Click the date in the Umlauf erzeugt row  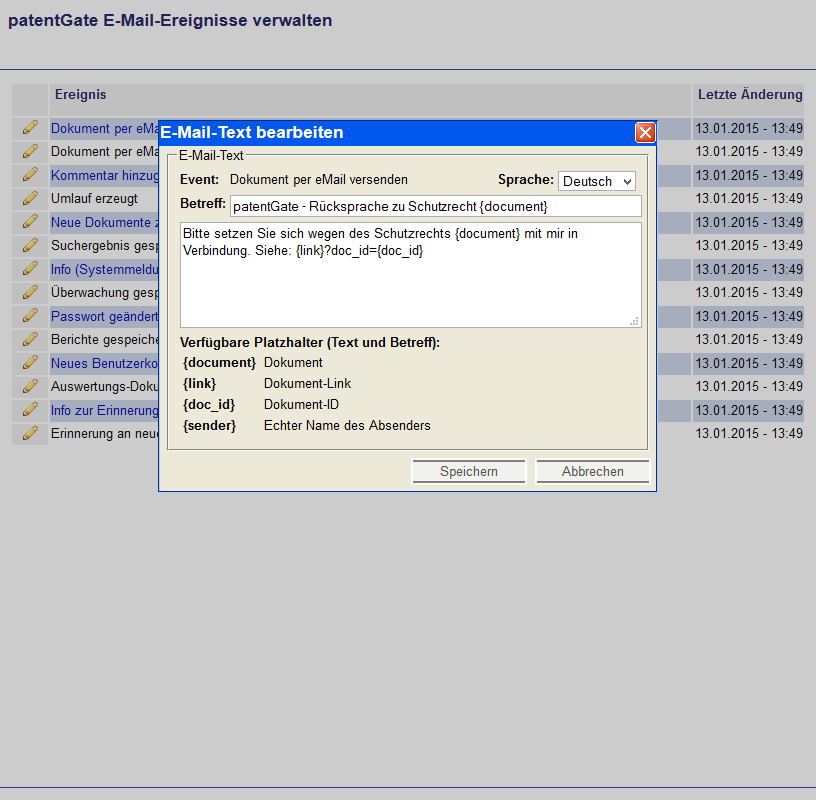tap(749, 198)
